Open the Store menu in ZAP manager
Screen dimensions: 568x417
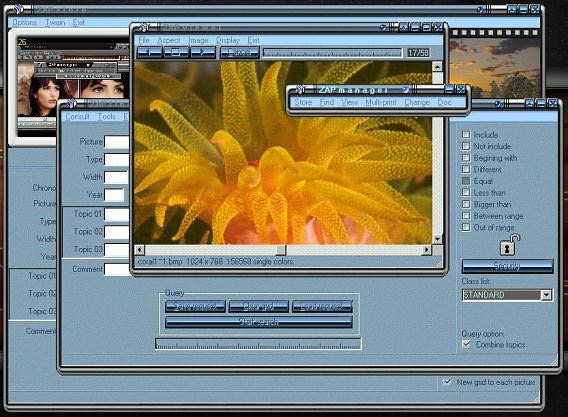tap(303, 102)
